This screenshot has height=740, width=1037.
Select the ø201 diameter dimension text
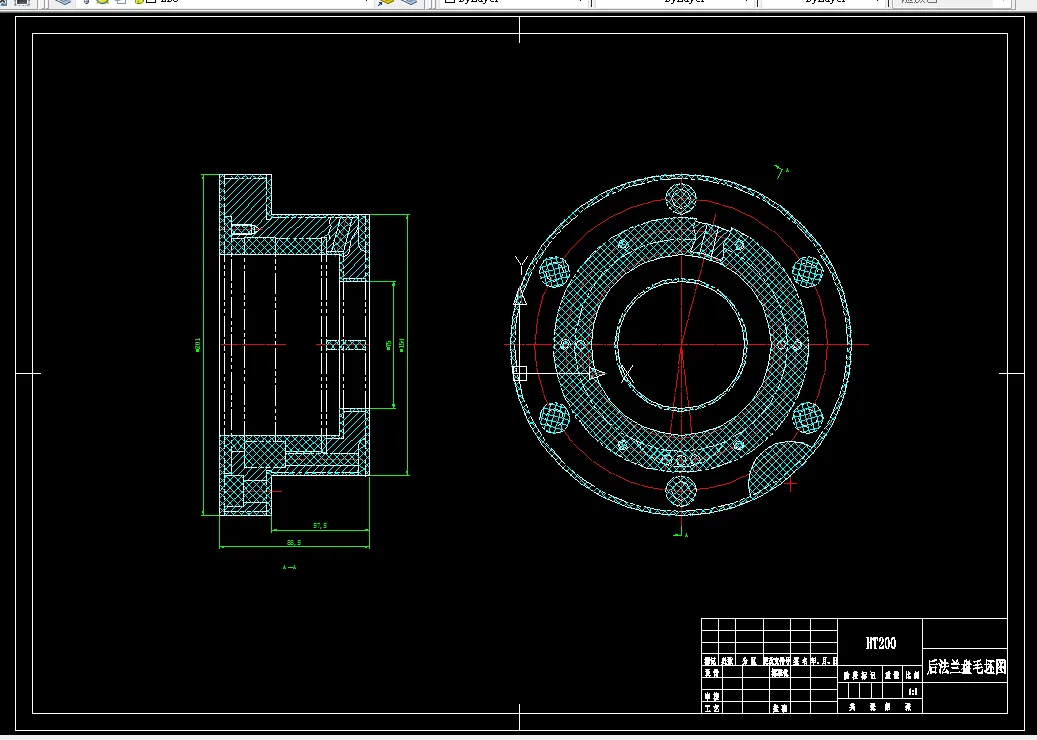pyautogui.click(x=198, y=345)
